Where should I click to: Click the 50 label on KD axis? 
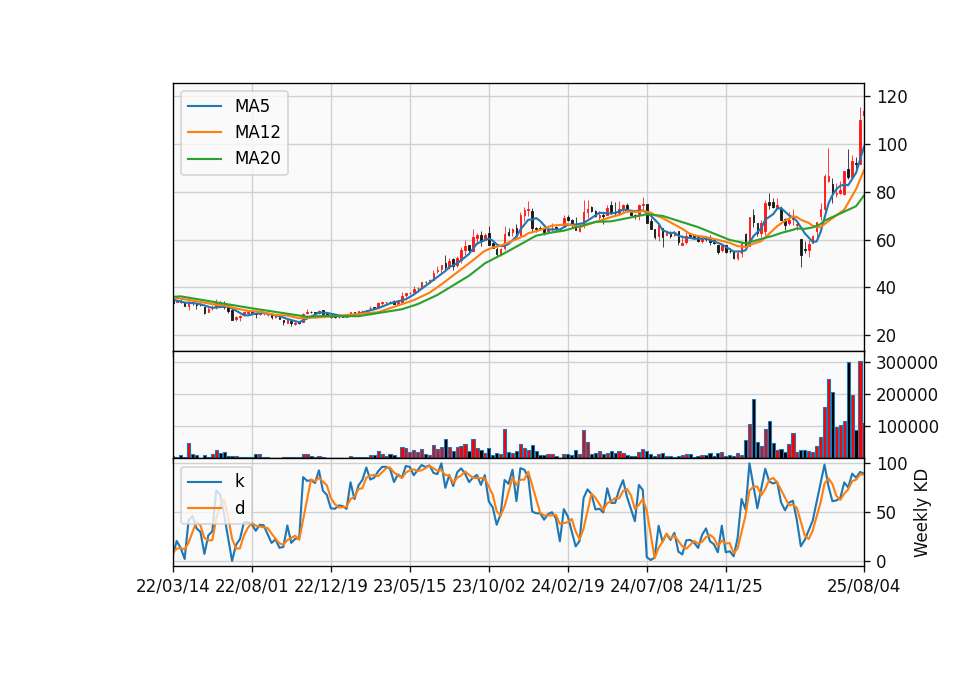pyautogui.click(x=888, y=513)
